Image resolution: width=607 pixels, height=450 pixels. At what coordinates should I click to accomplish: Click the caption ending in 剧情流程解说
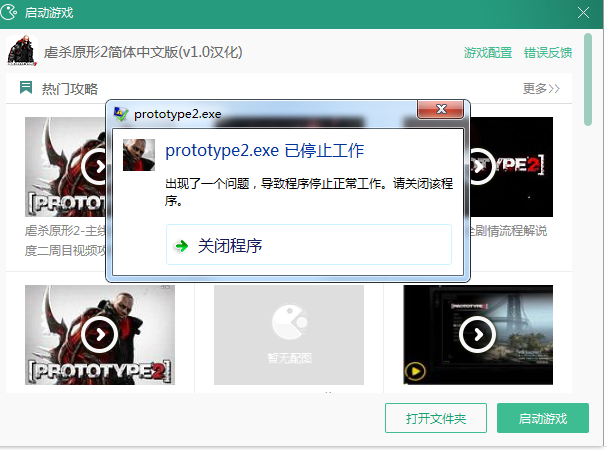pyautogui.click(x=509, y=231)
